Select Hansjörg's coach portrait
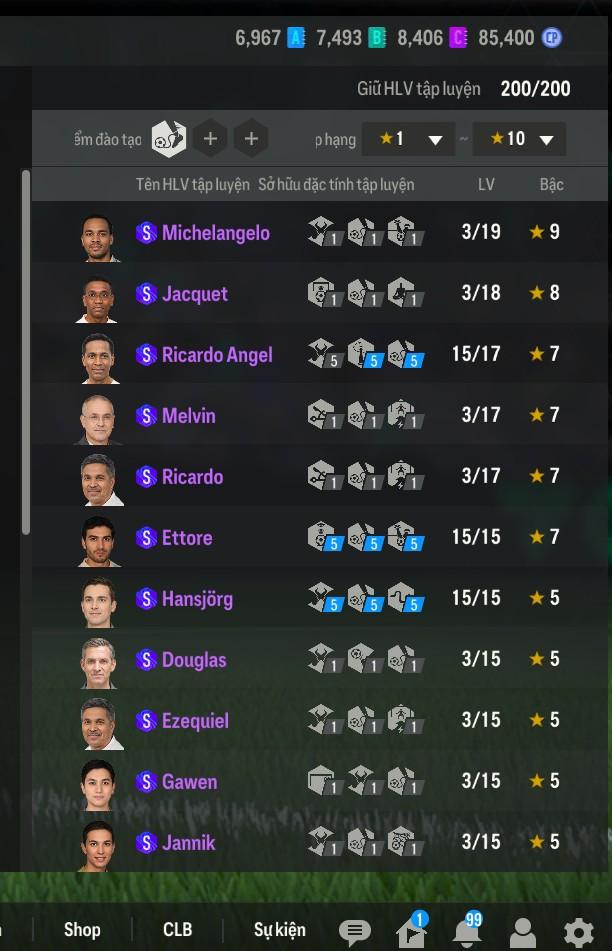Viewport: 612px width, 951px height. click(98, 602)
